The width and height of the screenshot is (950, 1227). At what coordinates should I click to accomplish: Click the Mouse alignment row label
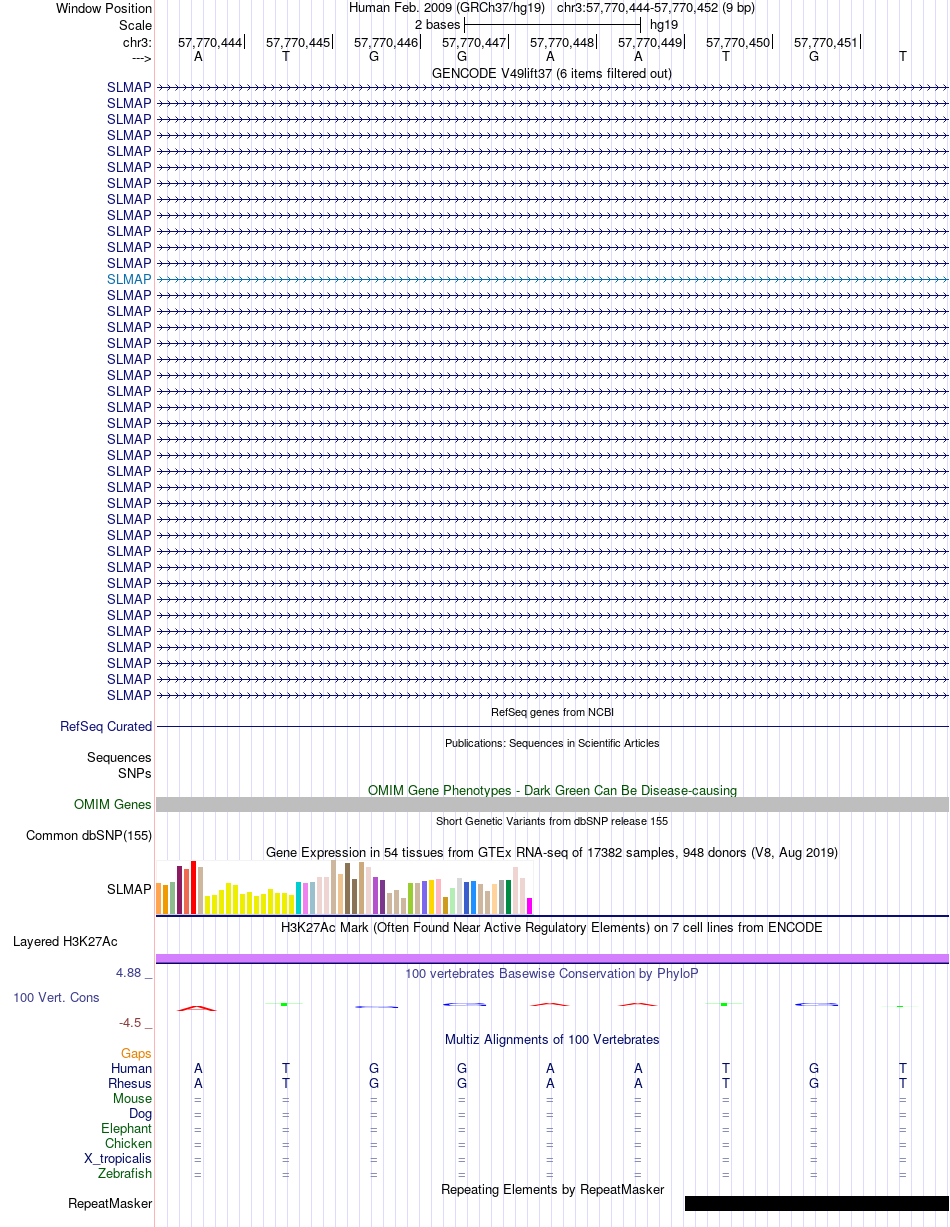(x=132, y=1098)
